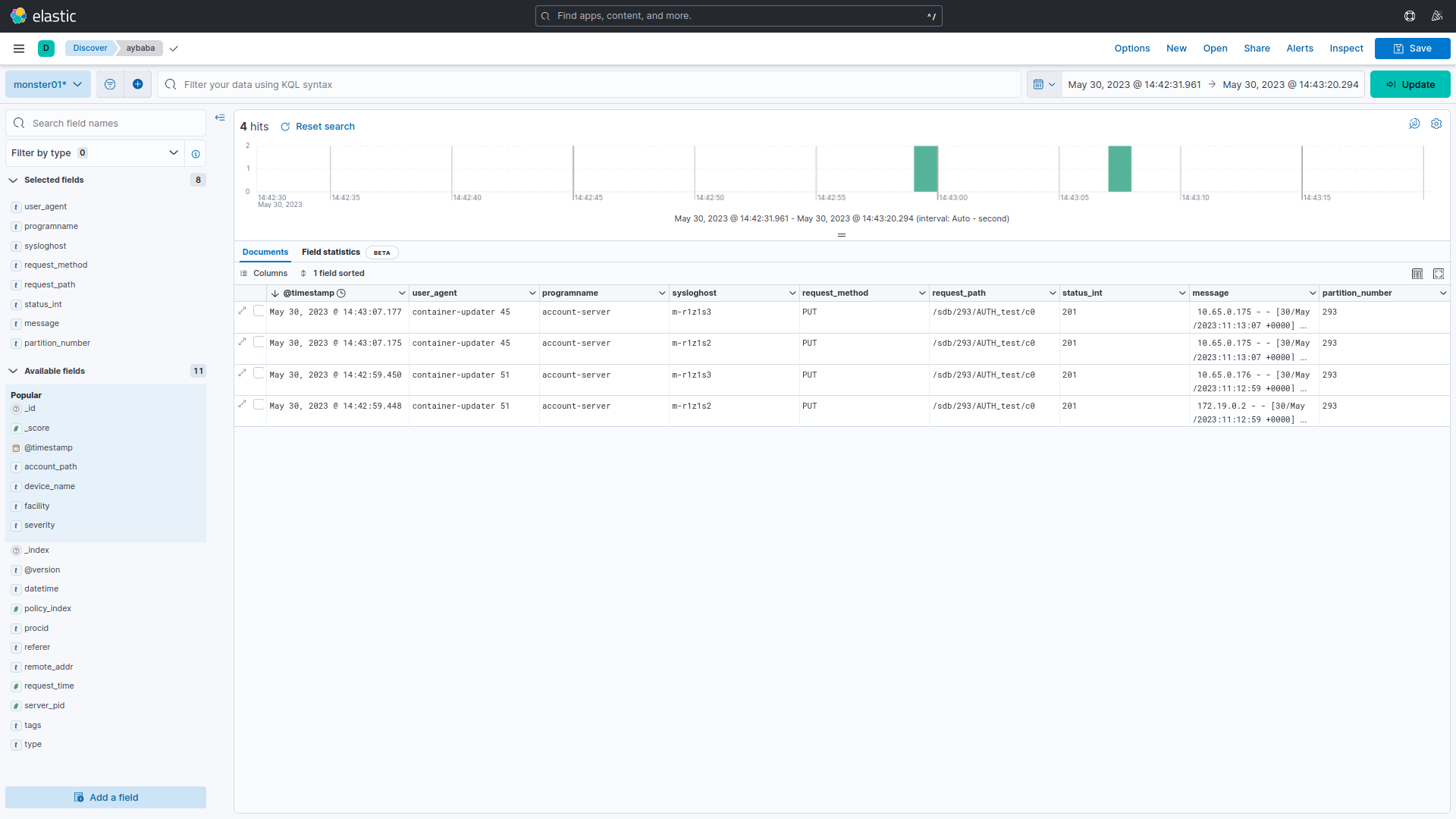
Task: Collapse the field sidebar with the arrow icon
Action: [220, 118]
